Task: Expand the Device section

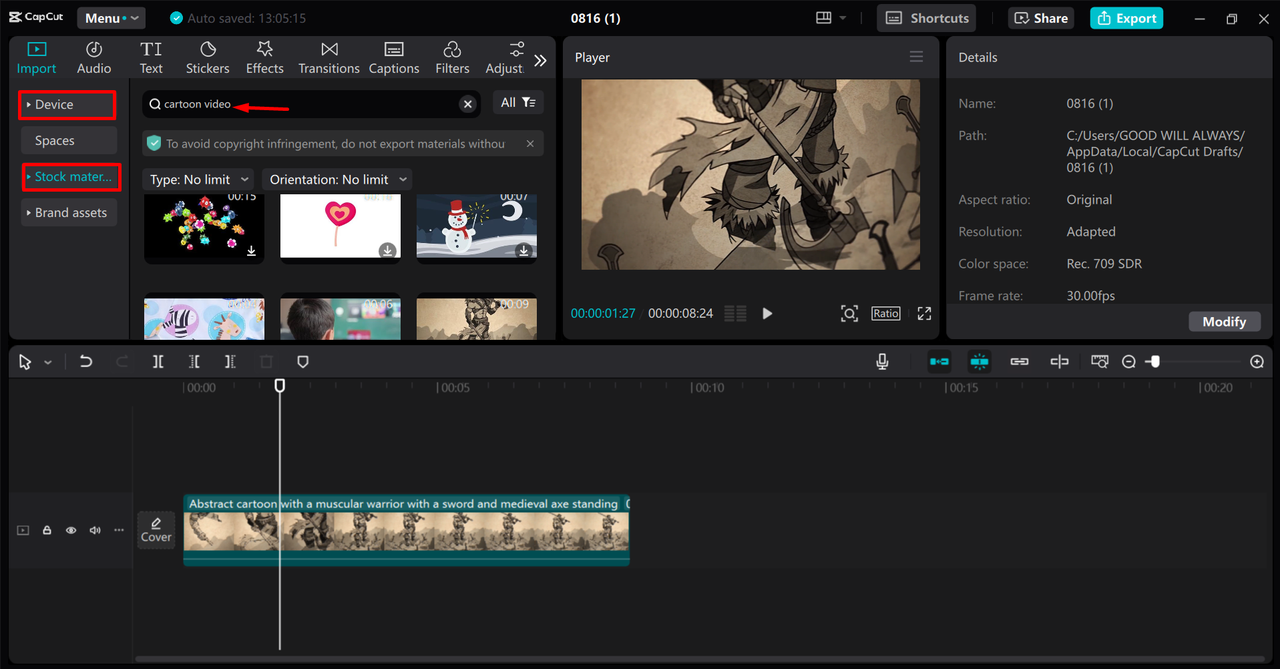Action: click(x=67, y=104)
